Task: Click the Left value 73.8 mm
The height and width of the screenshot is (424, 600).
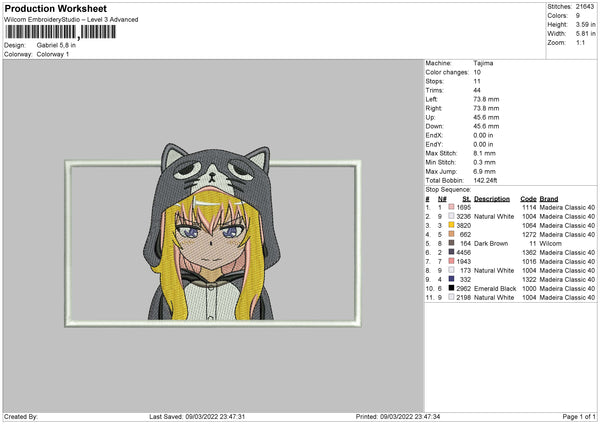Action: tap(486, 99)
